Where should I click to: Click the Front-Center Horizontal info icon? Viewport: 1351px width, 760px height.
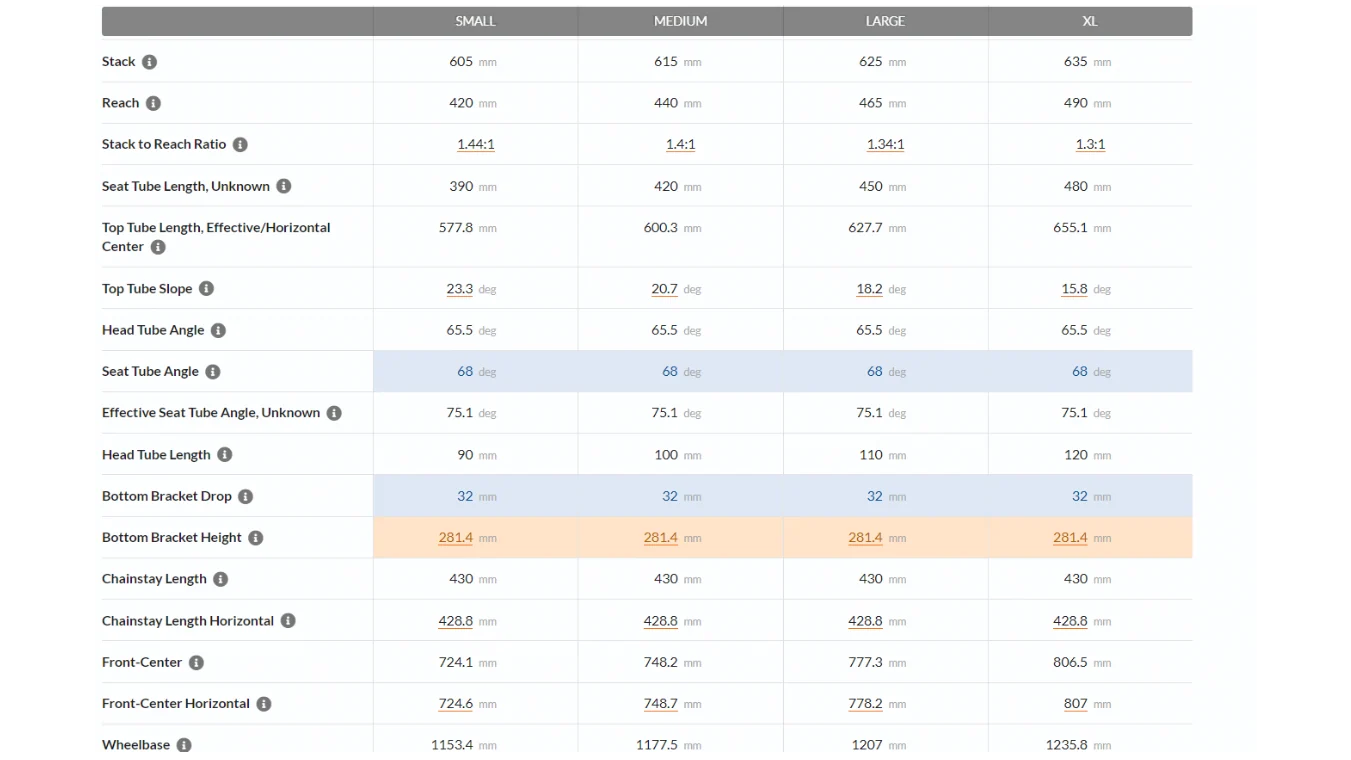tap(264, 704)
